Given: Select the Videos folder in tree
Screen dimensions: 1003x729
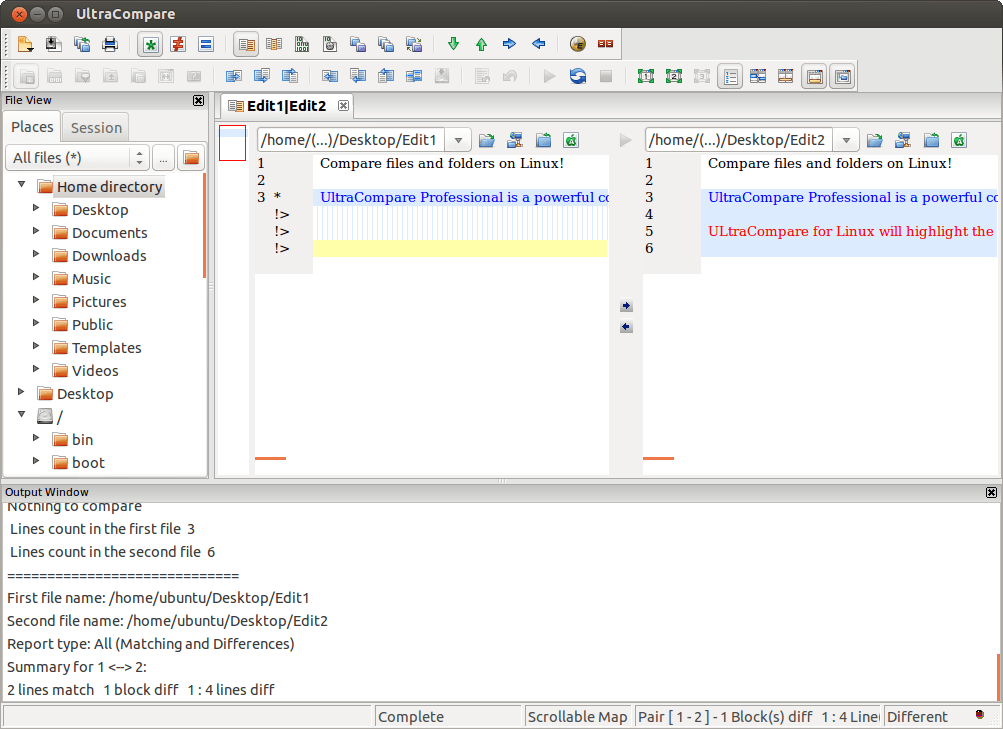Looking at the screenshot, I should click(95, 371).
